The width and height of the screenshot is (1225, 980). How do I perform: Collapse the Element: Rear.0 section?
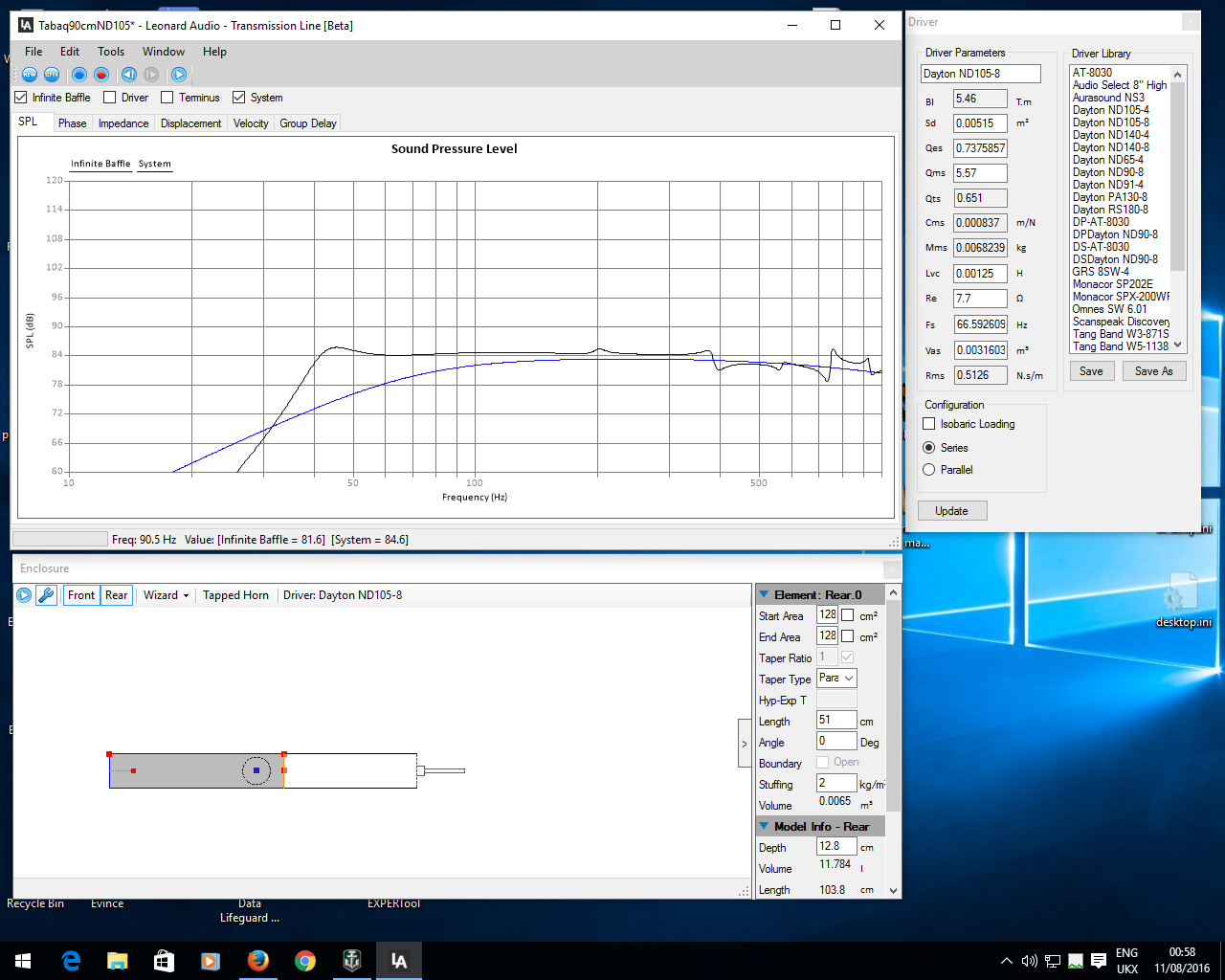[x=764, y=594]
